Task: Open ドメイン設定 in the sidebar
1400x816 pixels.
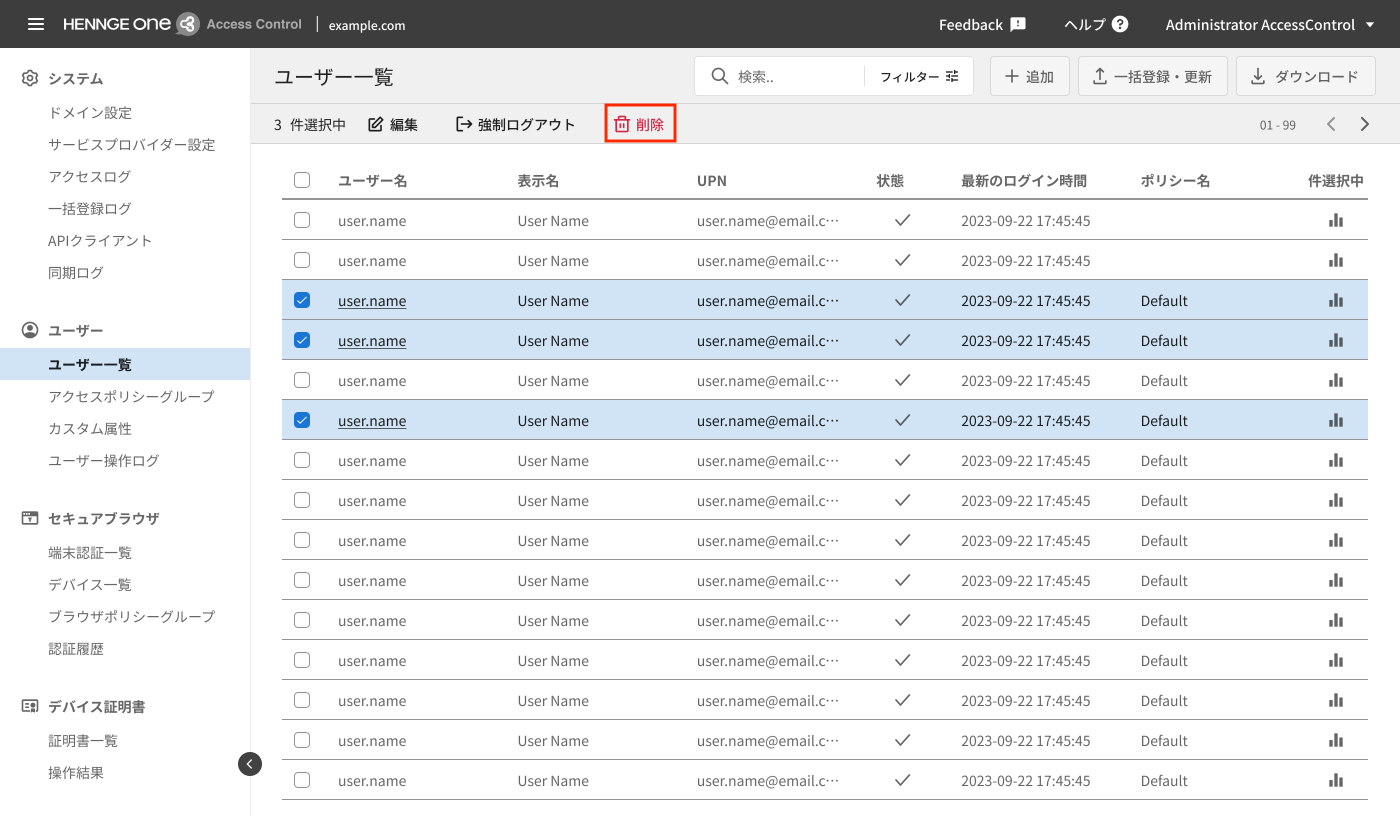Action: click(90, 112)
